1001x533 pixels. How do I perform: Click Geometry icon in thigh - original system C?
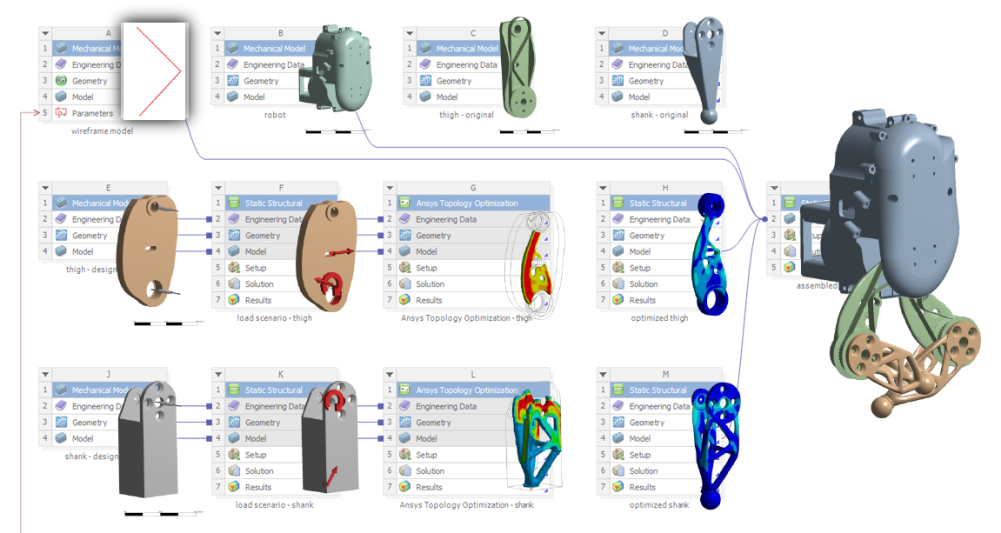coord(426,81)
